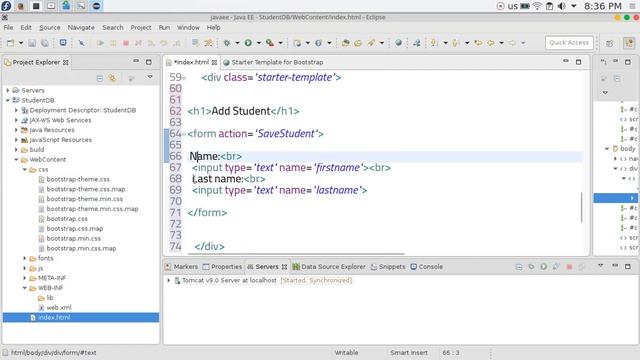Open dropdown beside Debug icon

(237, 43)
